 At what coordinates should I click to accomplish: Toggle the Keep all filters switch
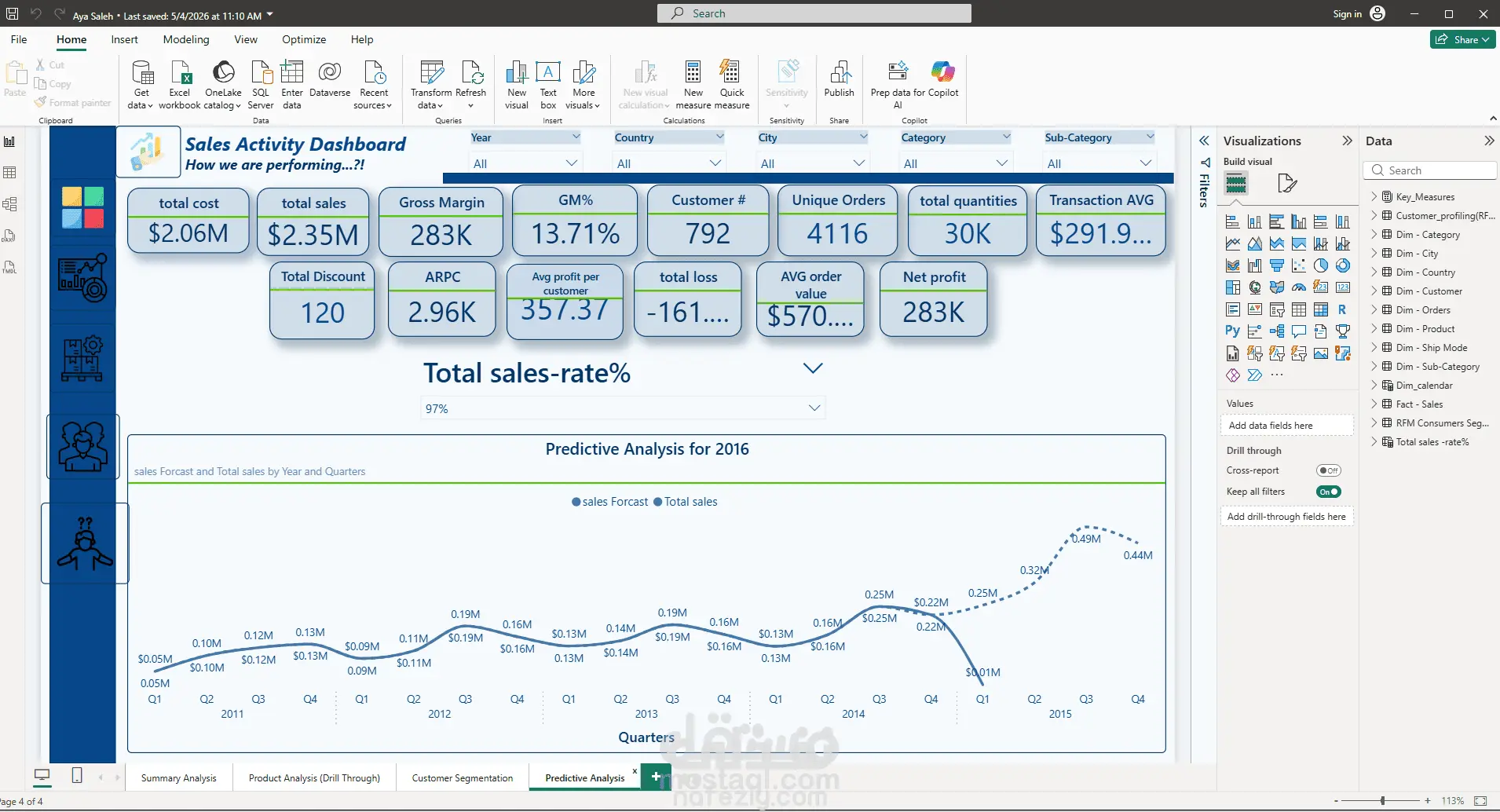pyautogui.click(x=1329, y=492)
